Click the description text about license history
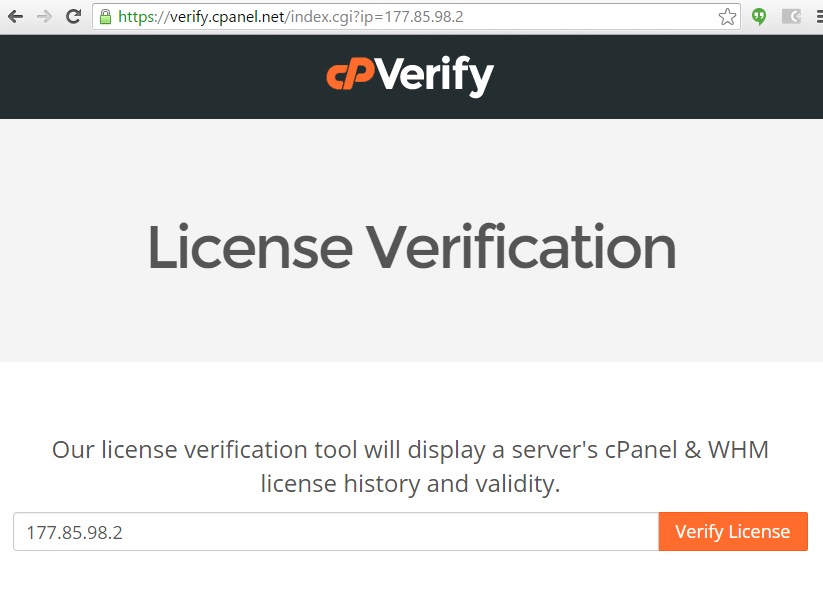Screen dimensions: 823x609 [410, 467]
